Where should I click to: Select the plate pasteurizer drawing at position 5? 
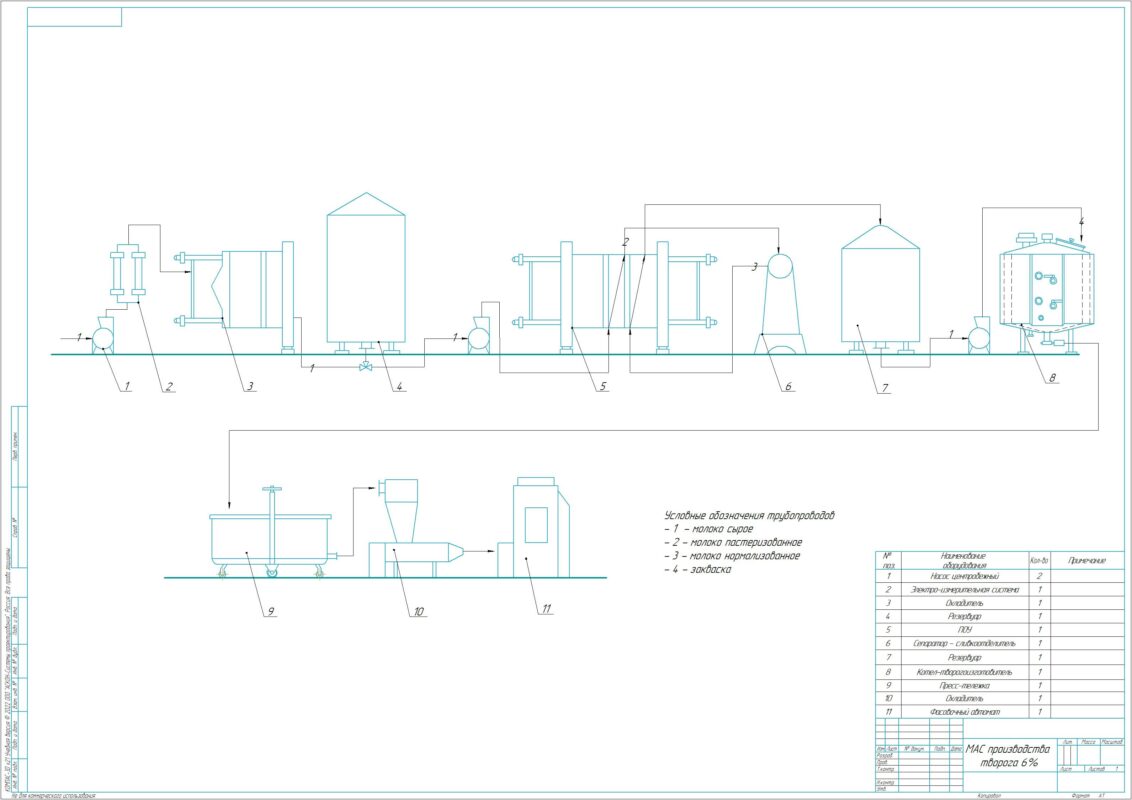614,297
